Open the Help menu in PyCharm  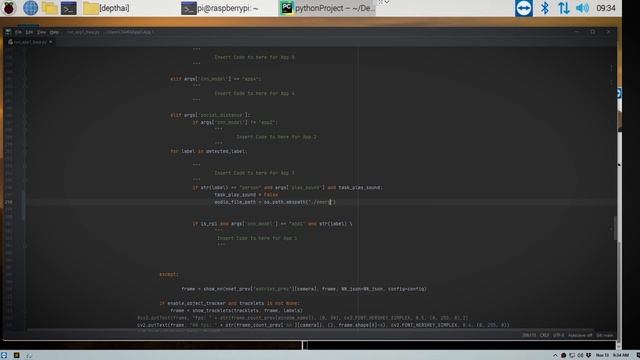coord(54,32)
